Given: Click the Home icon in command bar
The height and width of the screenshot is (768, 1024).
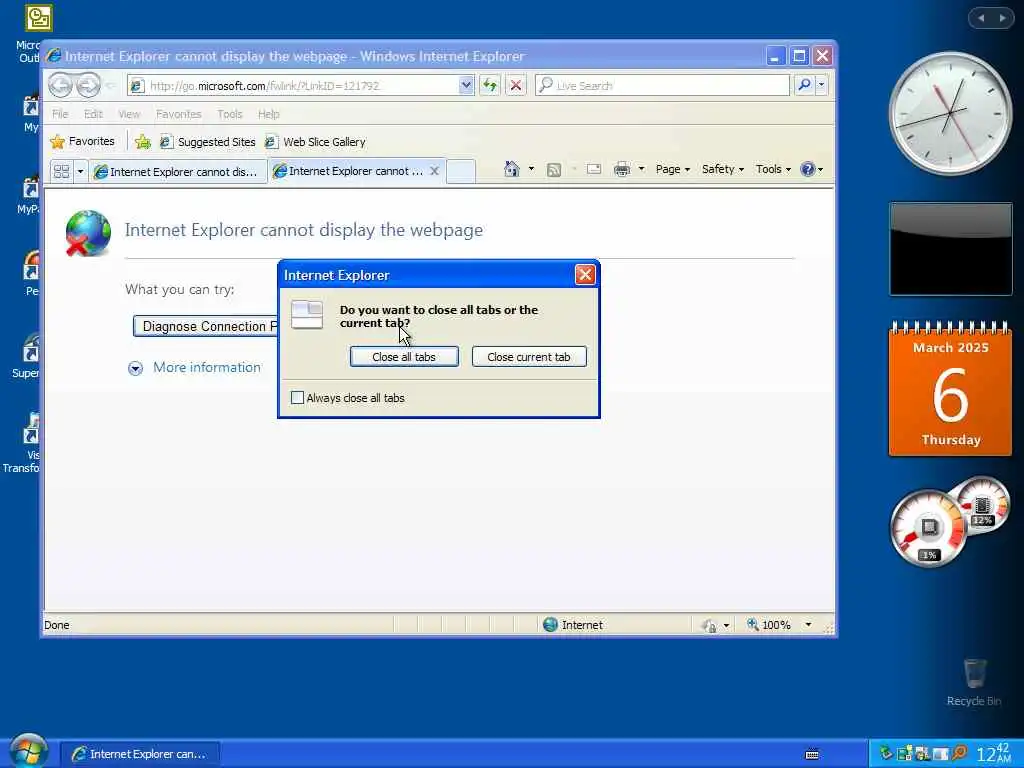Looking at the screenshot, I should 511,169.
